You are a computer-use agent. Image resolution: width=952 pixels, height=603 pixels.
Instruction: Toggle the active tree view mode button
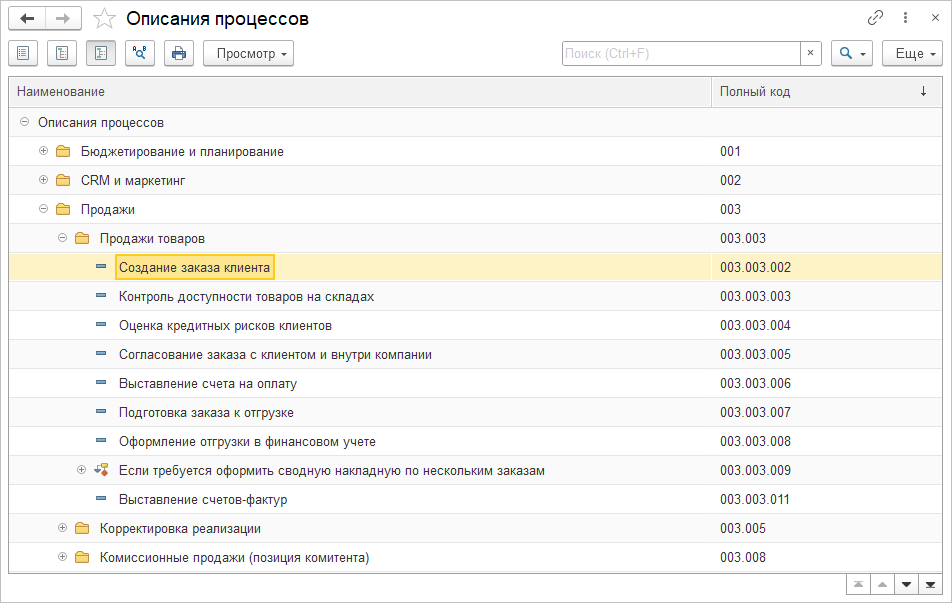pyautogui.click(x=101, y=53)
